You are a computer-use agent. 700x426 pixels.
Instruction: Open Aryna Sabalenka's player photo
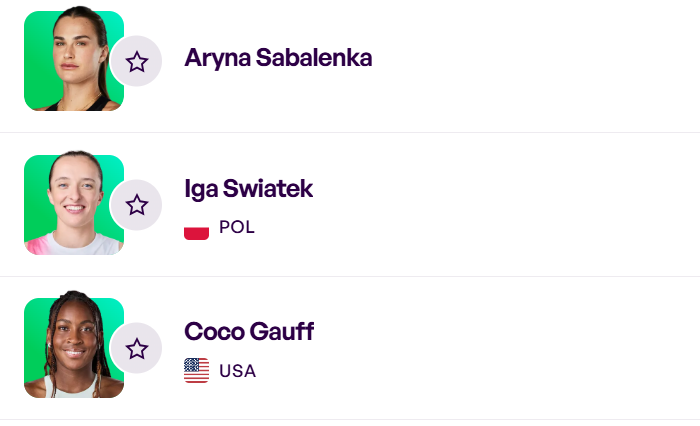pos(70,58)
